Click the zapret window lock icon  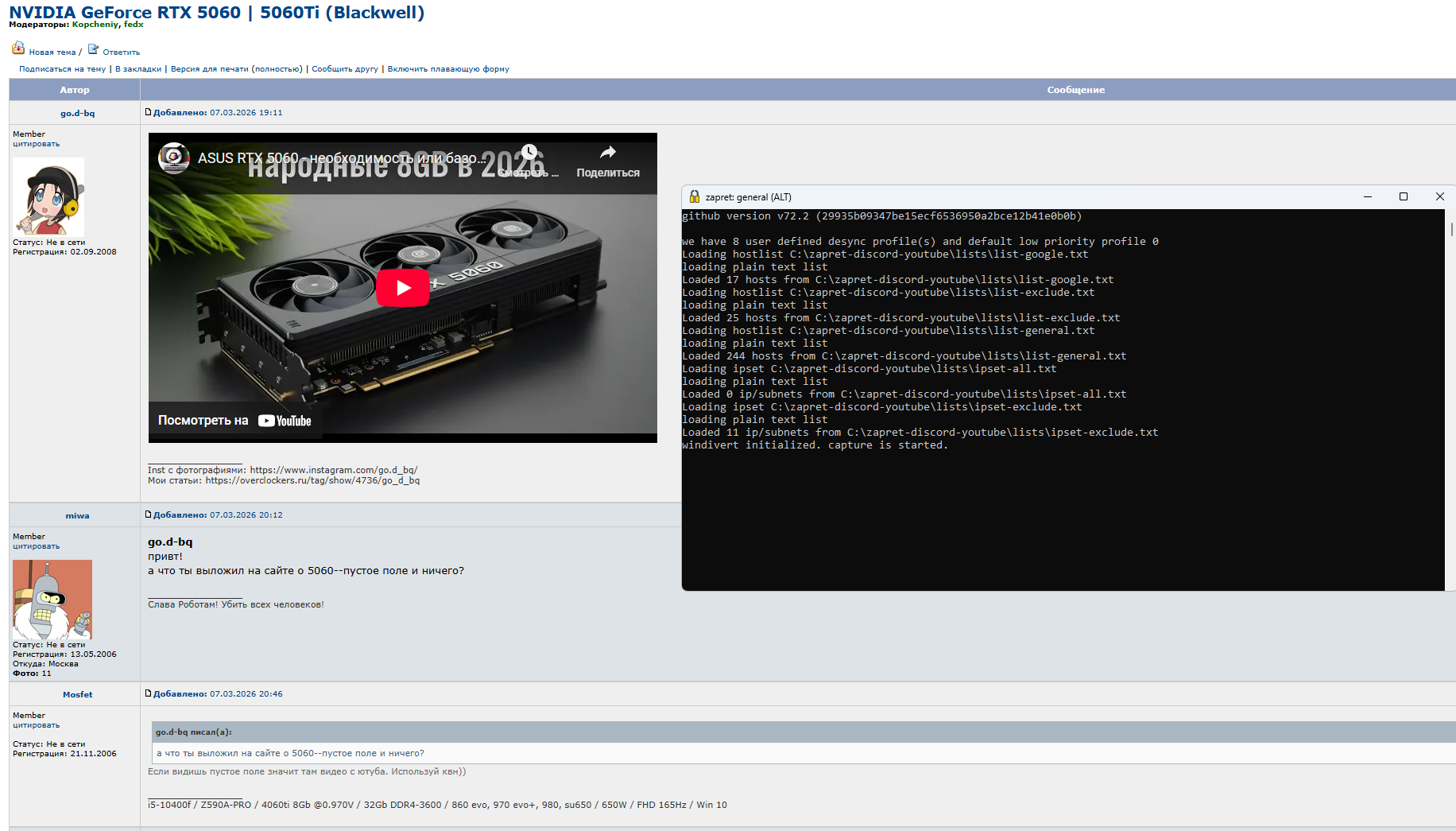coord(695,197)
